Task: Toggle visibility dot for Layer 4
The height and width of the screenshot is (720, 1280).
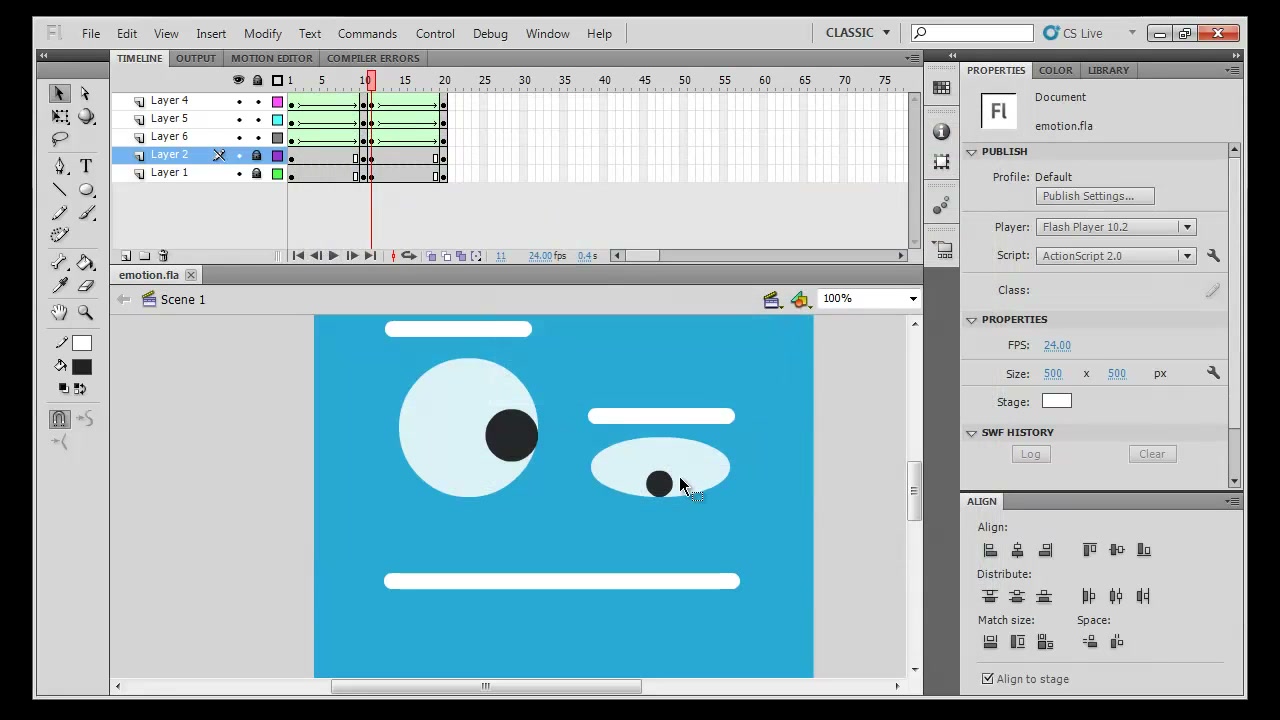Action: coord(238,101)
